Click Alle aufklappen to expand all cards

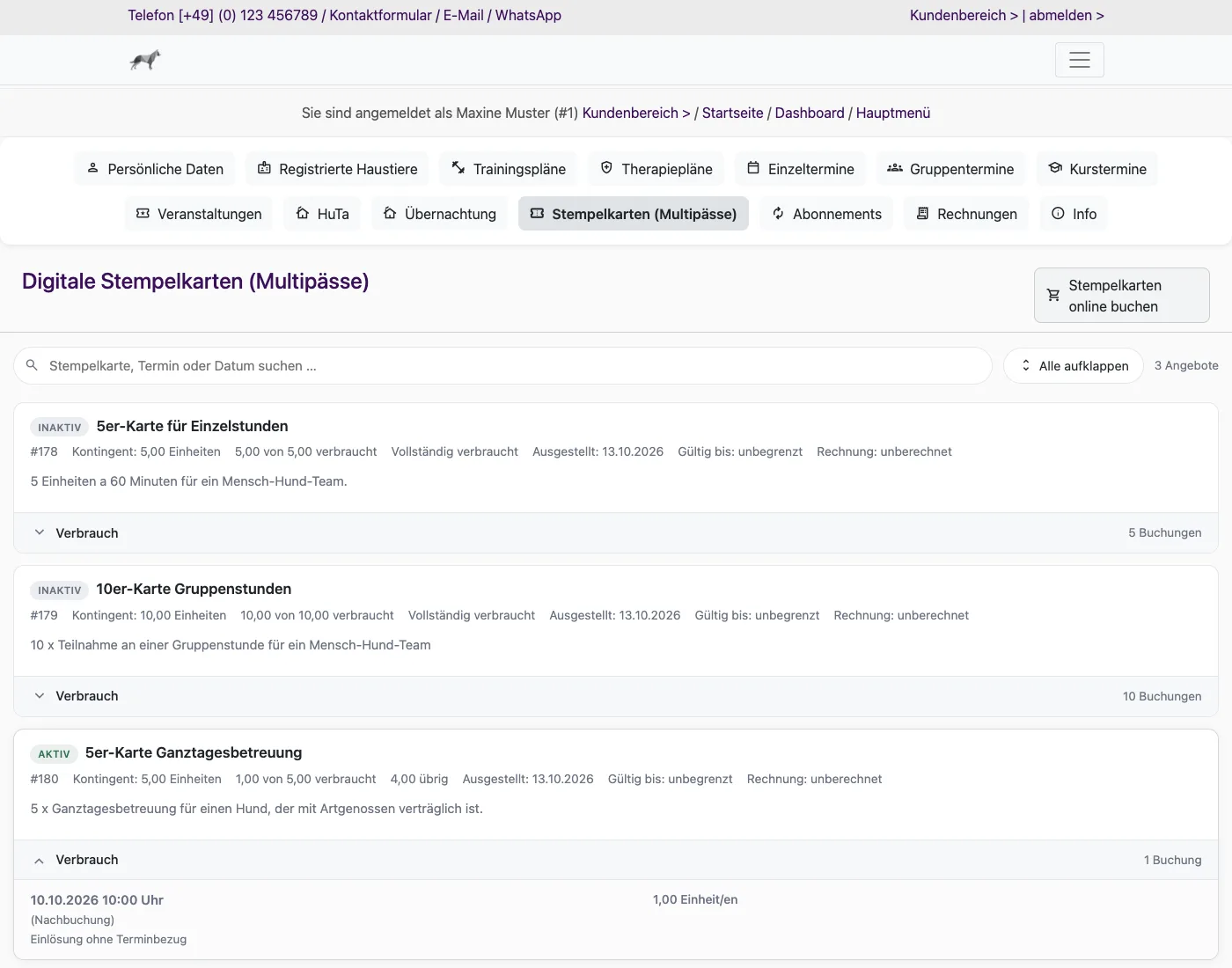(1073, 366)
